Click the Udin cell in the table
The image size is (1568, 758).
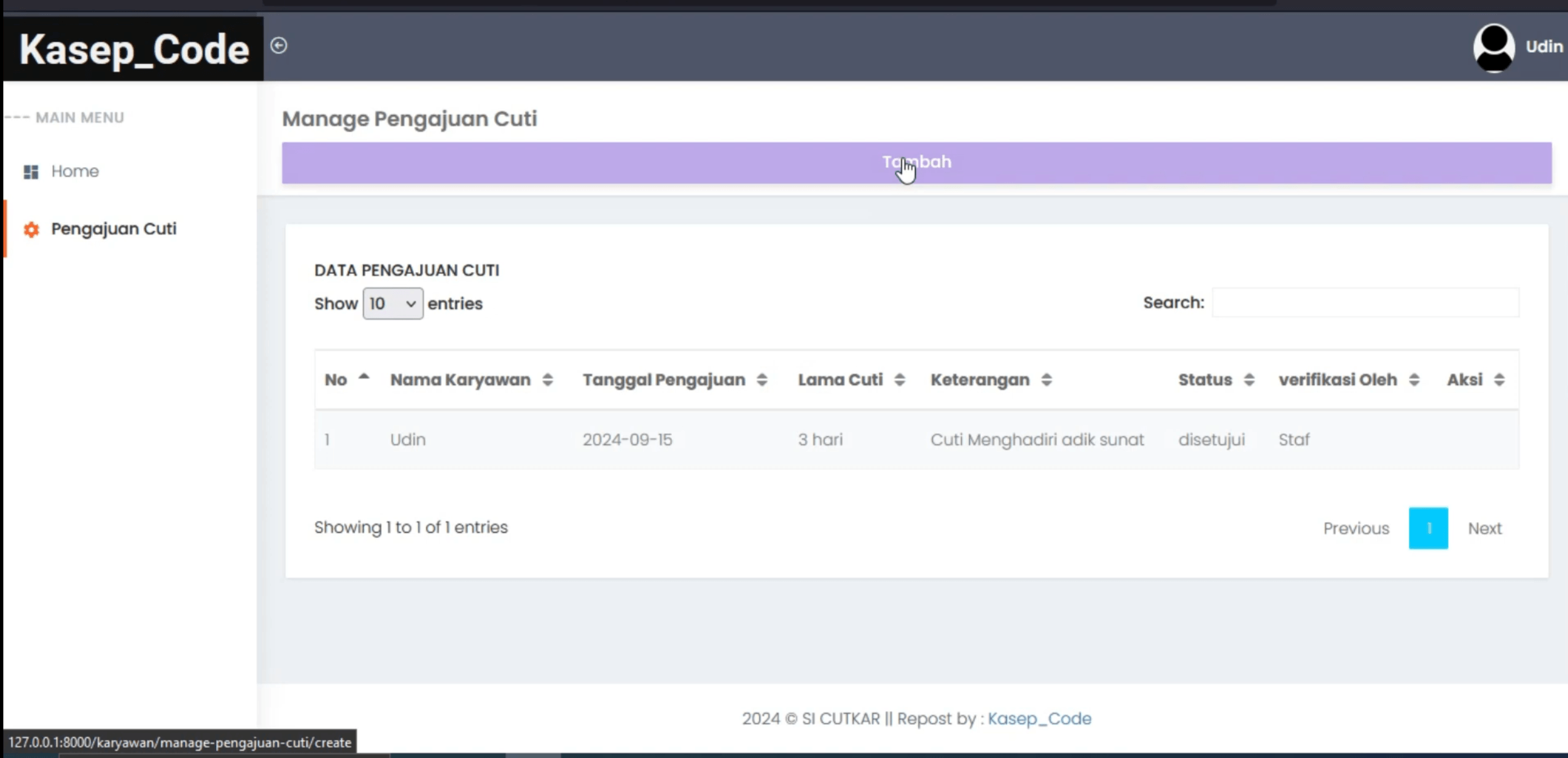click(x=408, y=440)
